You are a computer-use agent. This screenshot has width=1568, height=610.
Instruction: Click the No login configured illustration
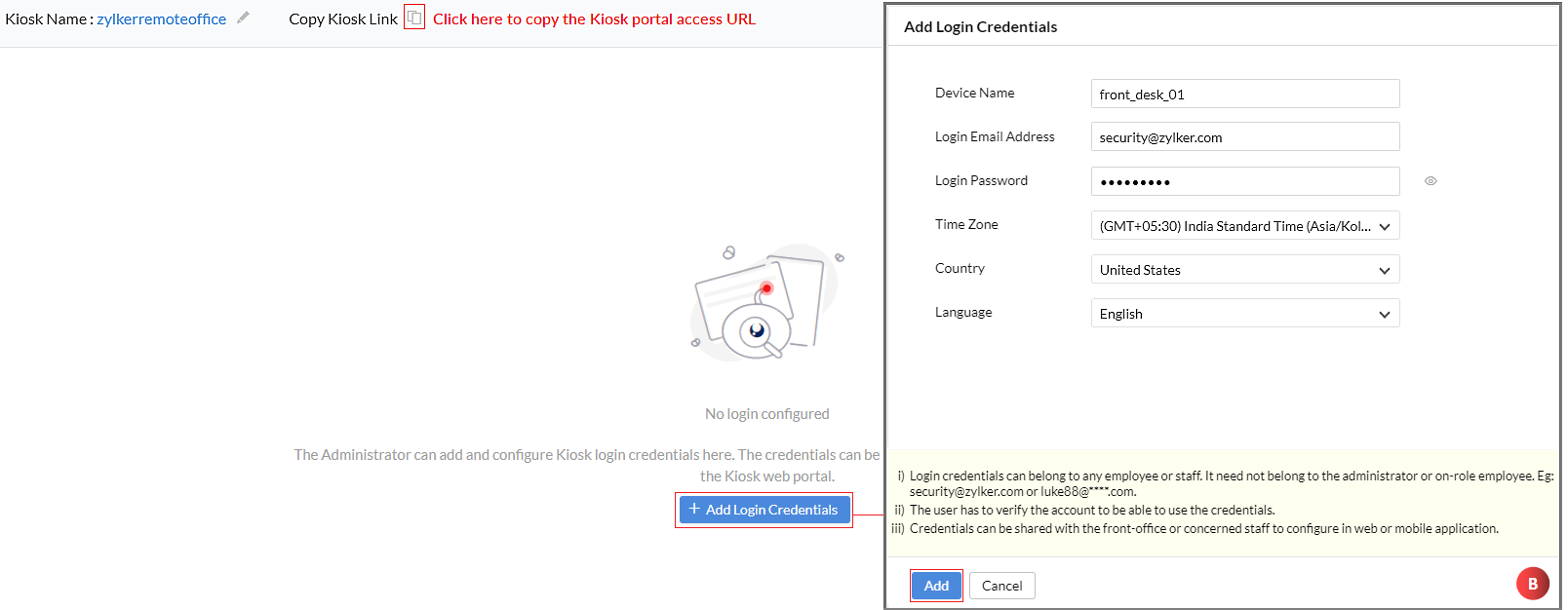point(766,303)
